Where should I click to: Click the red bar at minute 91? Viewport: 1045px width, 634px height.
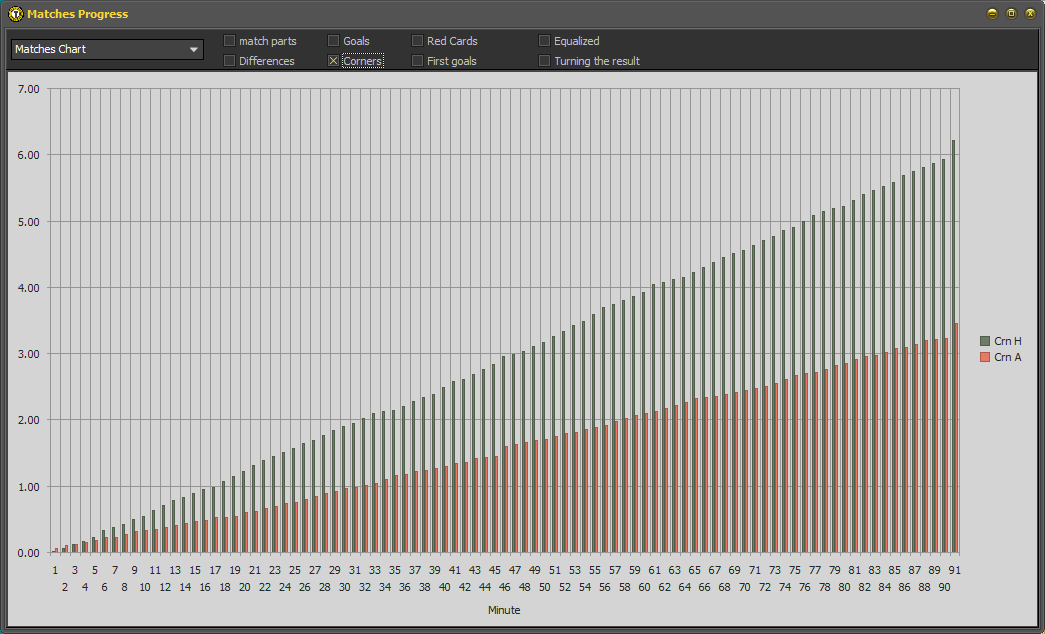[957, 438]
